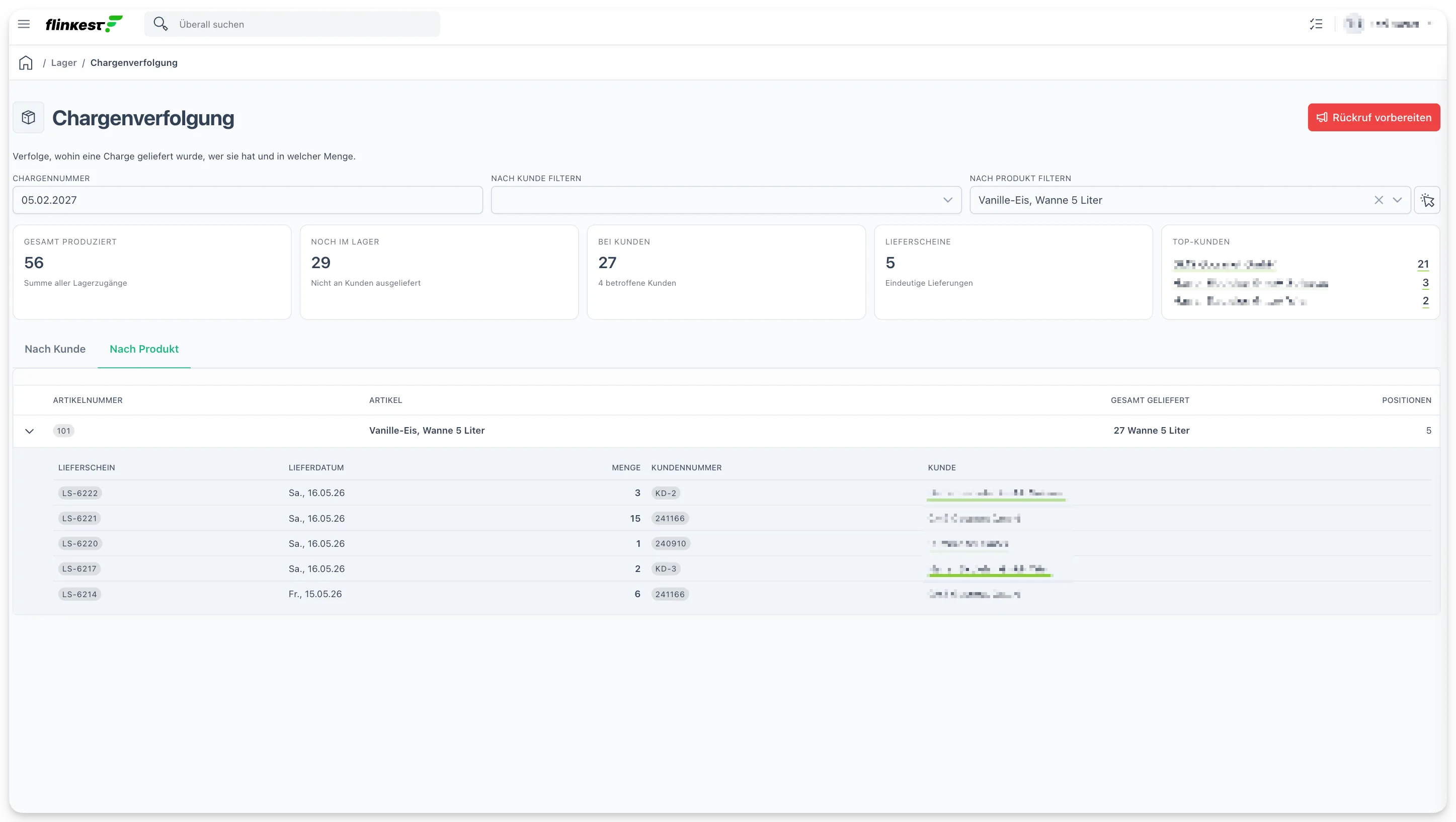Open delivery note LS-6222
Viewport: 1456px width, 822px height.
[79, 494]
